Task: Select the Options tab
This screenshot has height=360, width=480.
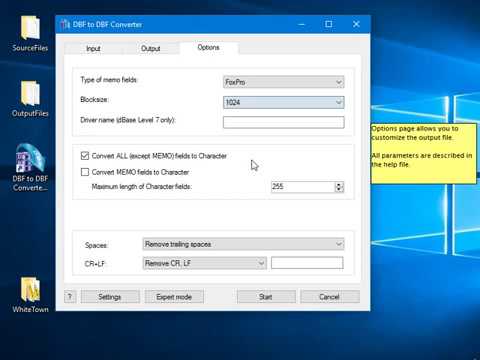Action: [209, 48]
